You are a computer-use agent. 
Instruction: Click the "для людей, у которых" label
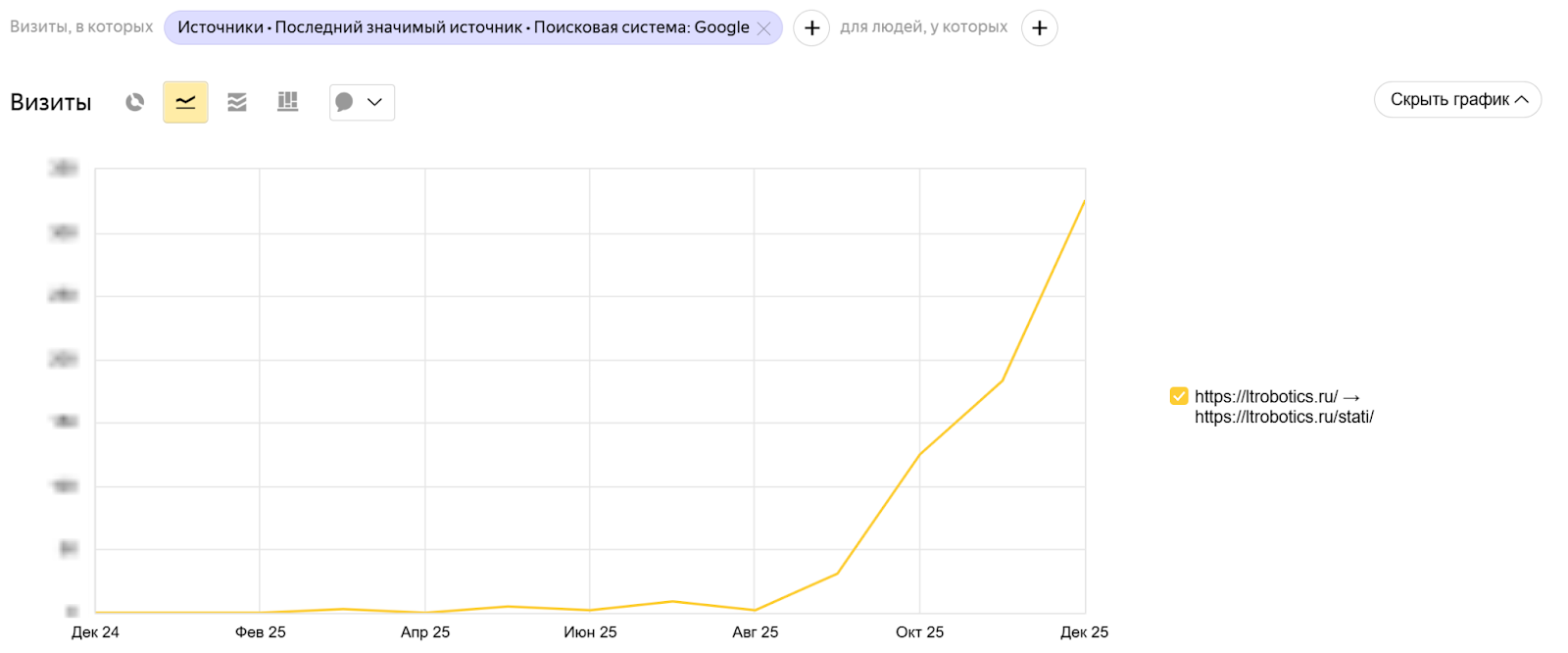923,27
